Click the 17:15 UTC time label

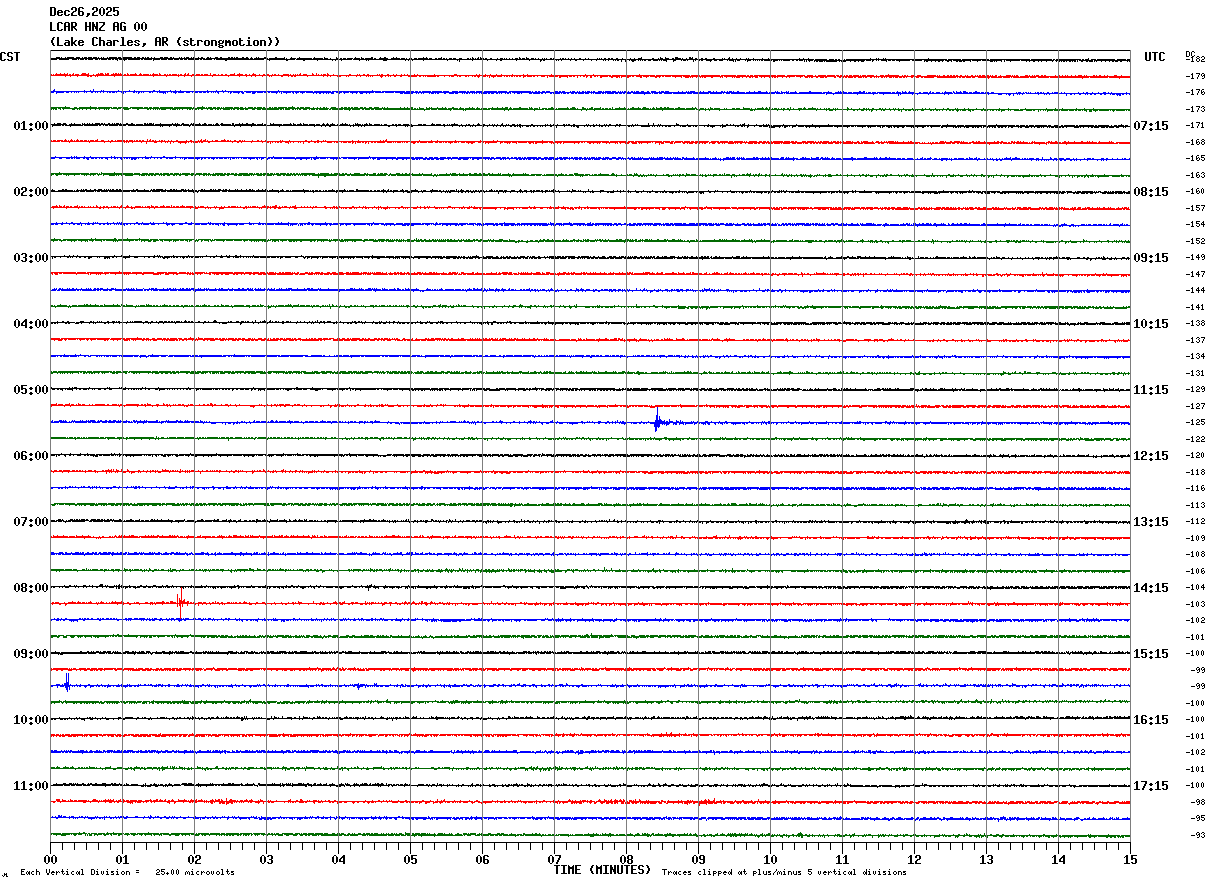(x=1151, y=786)
